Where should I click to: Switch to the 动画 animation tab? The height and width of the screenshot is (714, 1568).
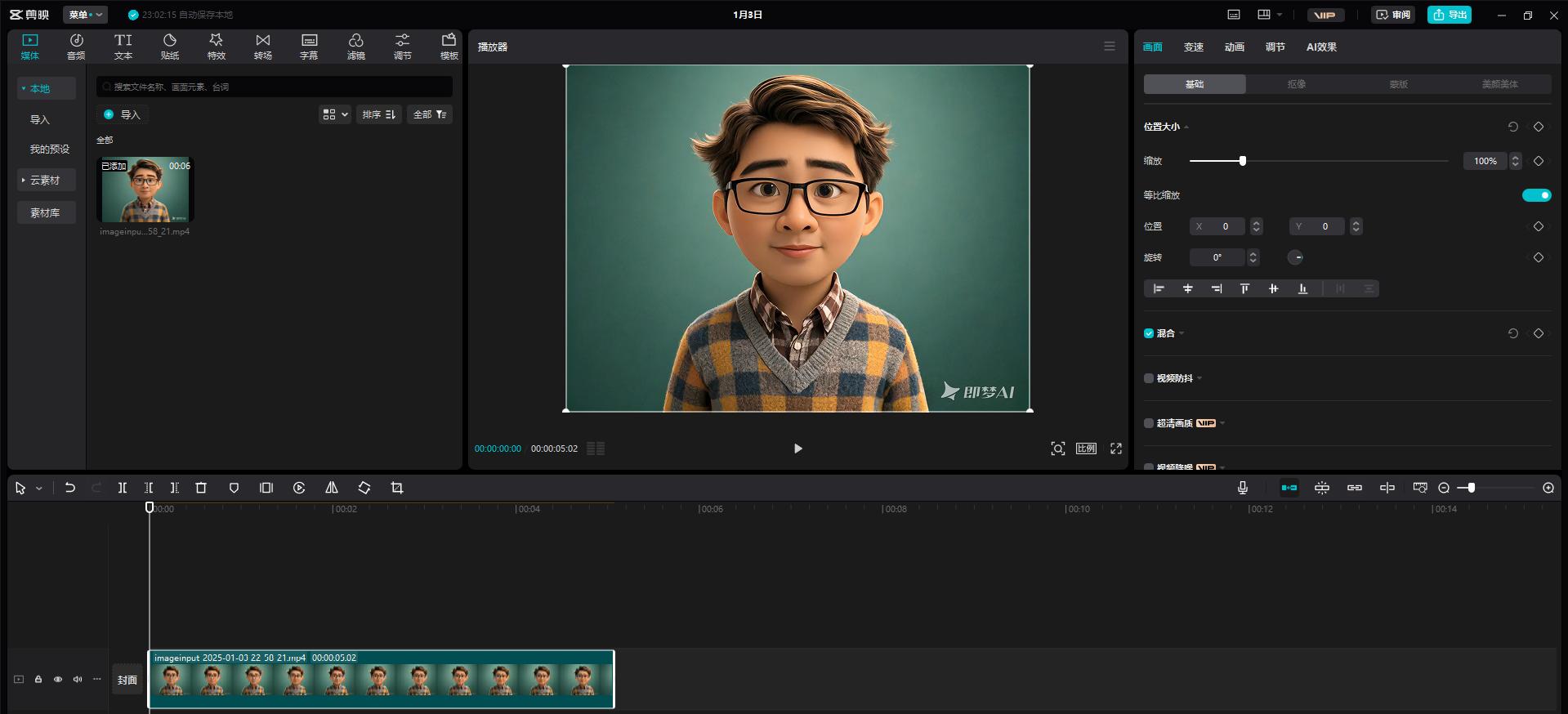[1234, 47]
